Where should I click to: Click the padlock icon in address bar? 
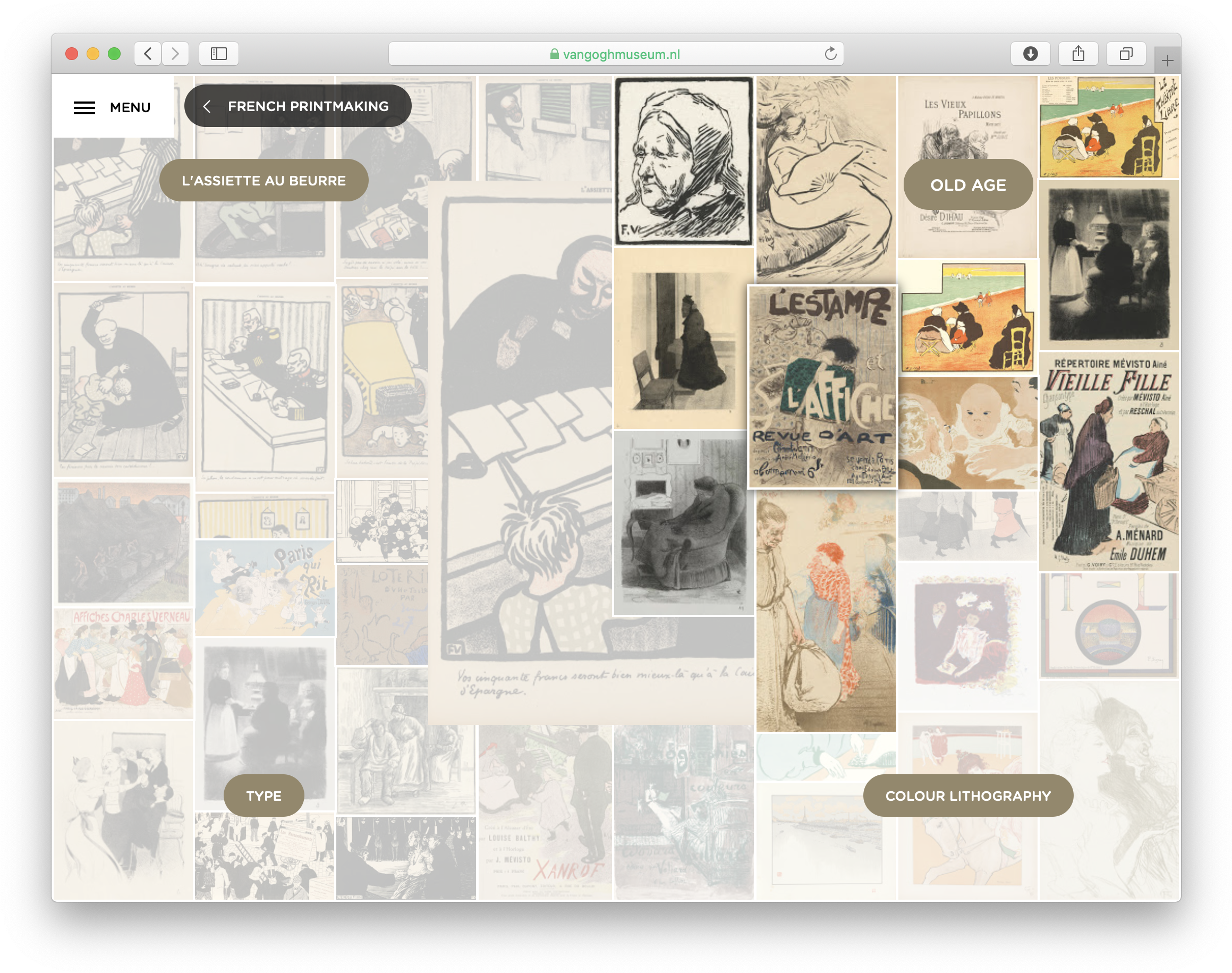tap(554, 54)
